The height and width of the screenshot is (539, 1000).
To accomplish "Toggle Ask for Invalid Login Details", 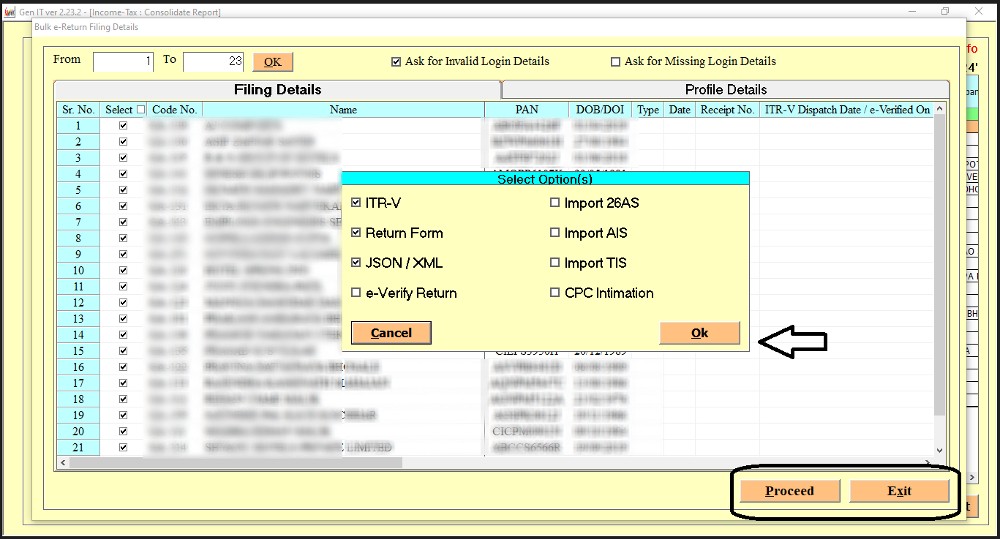I will 396,62.
